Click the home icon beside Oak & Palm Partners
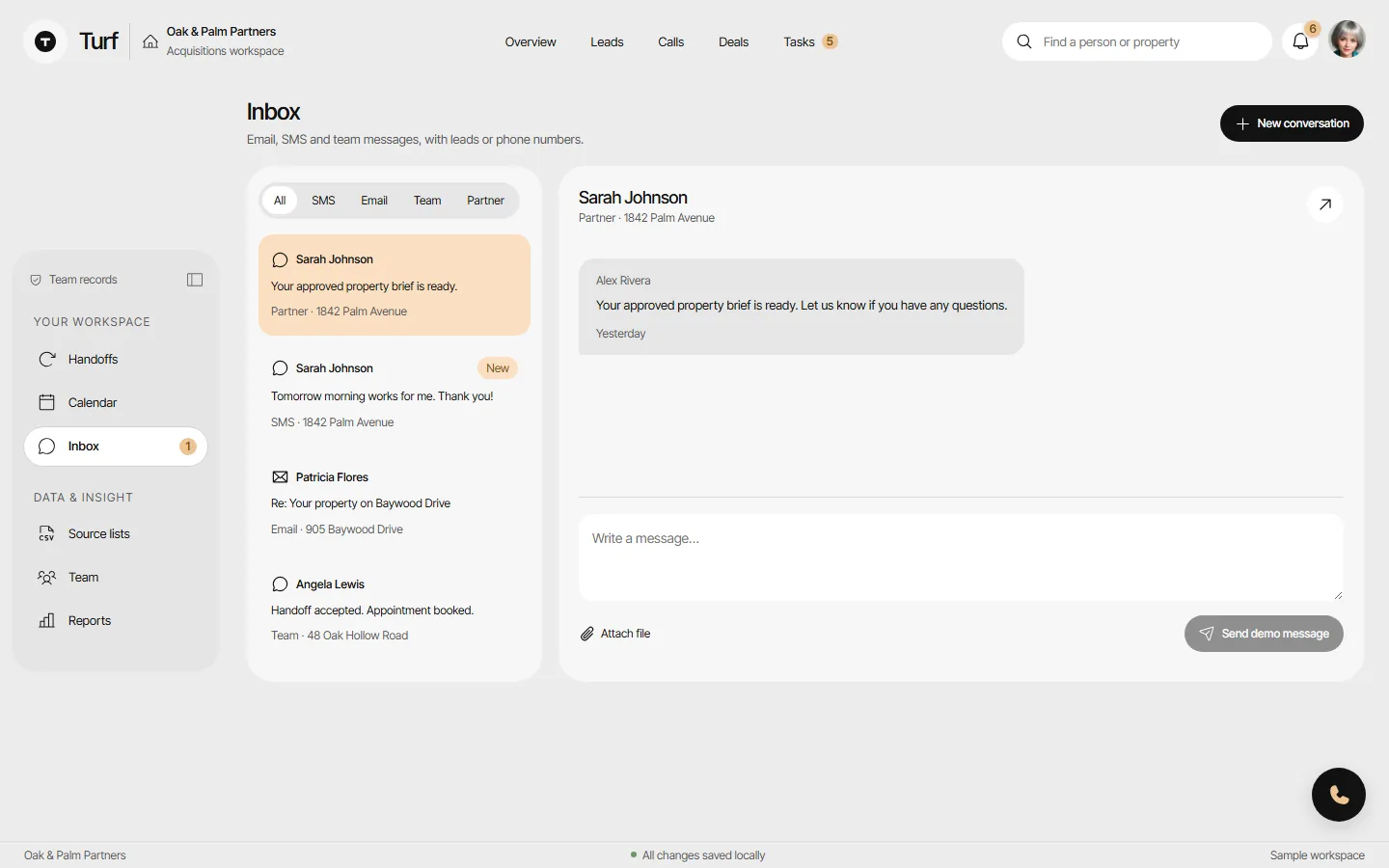 pyautogui.click(x=150, y=41)
